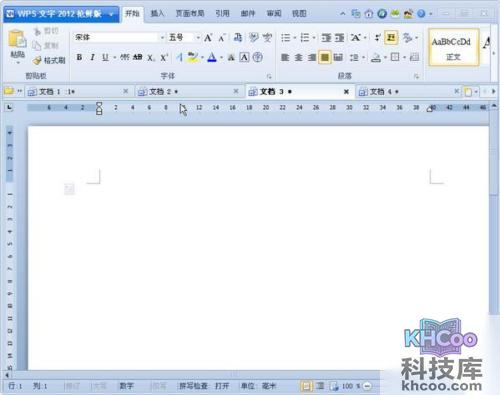
Task: Open the WPS 文字 application menu dropdown
Action: point(111,14)
